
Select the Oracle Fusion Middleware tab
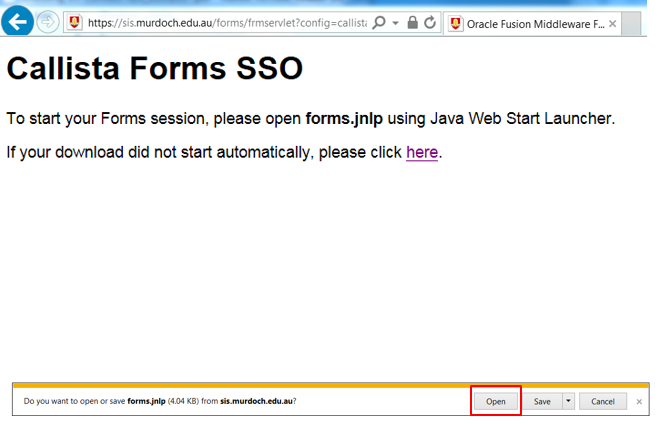(x=533, y=23)
